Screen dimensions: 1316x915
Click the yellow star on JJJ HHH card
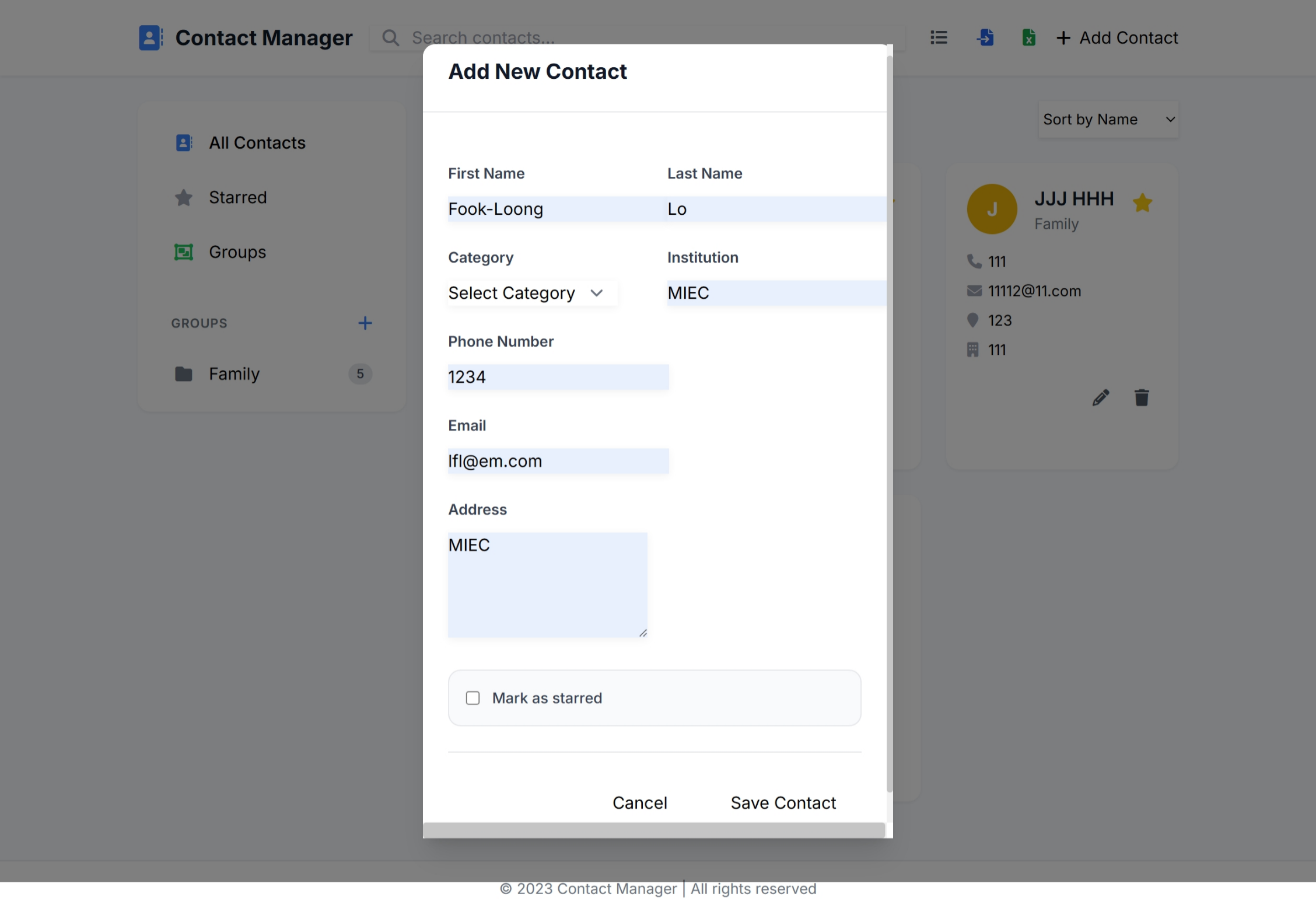(1142, 203)
